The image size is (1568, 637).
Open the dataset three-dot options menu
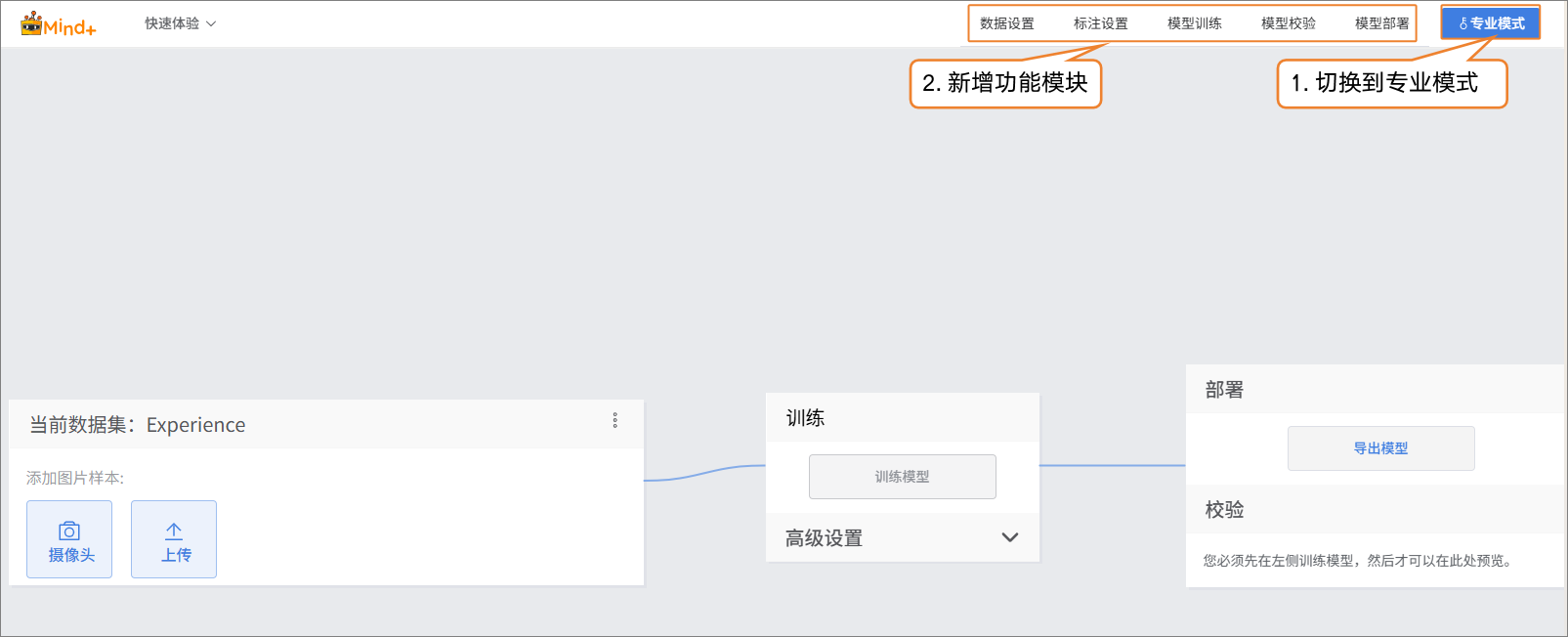coord(614,420)
